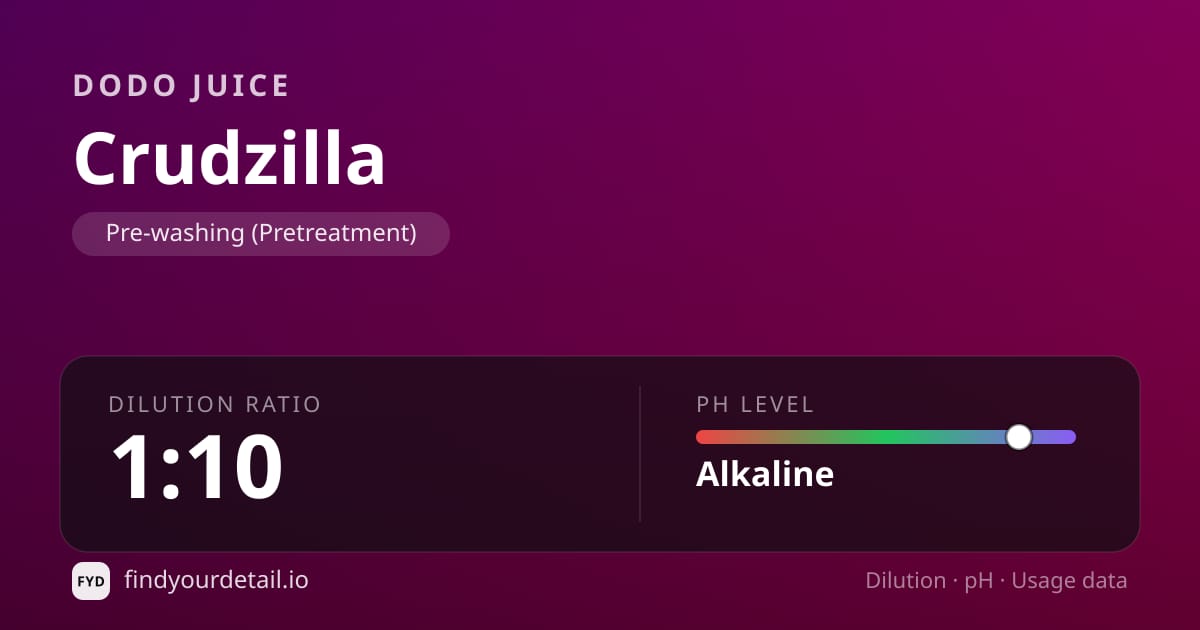Screen dimensions: 1200x630
Task: Click the vertical divider in info card
Action: point(640,454)
